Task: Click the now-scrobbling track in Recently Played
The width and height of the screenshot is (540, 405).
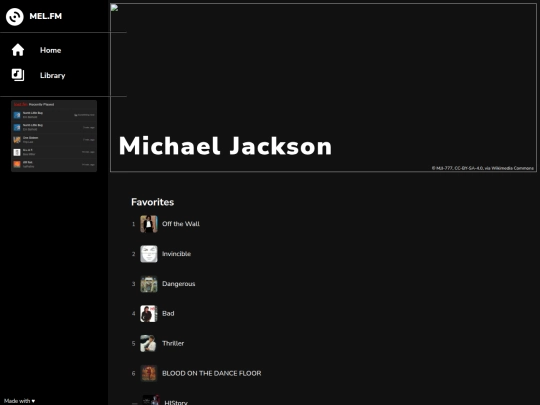Action: [x=54, y=115]
